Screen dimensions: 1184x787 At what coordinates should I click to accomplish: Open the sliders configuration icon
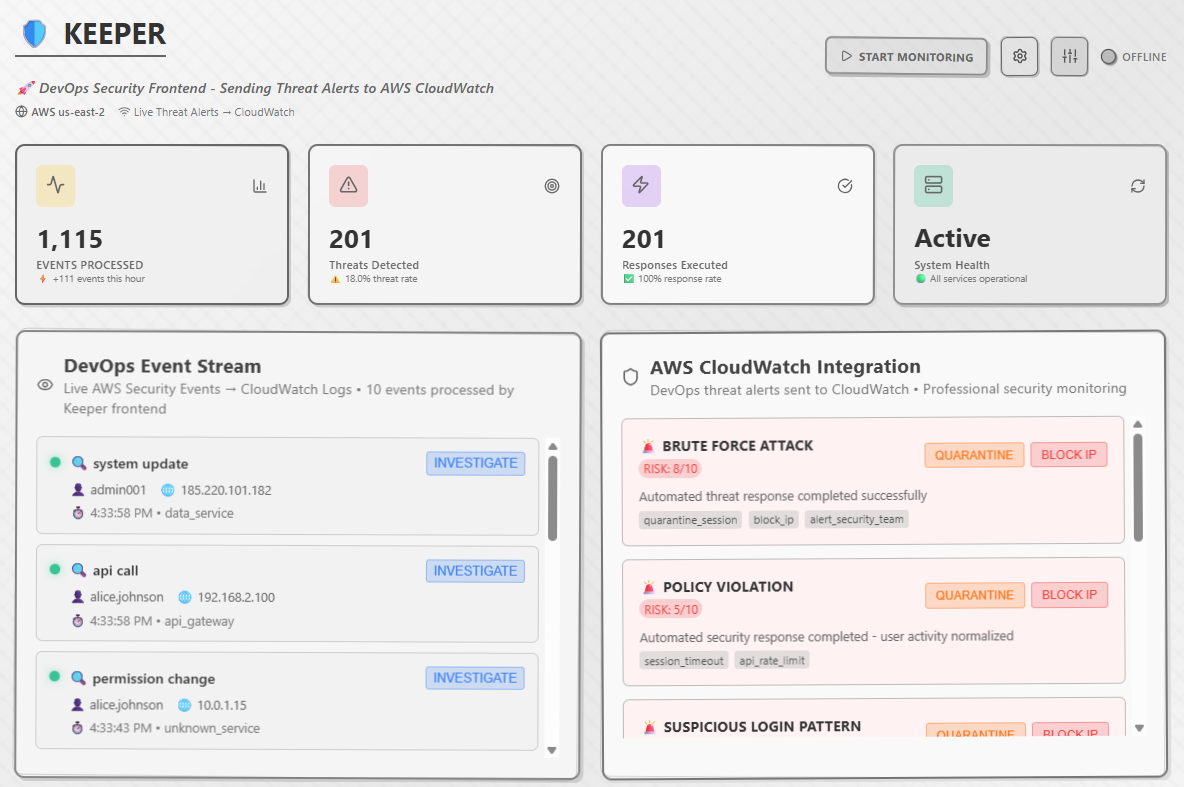[x=1069, y=57]
